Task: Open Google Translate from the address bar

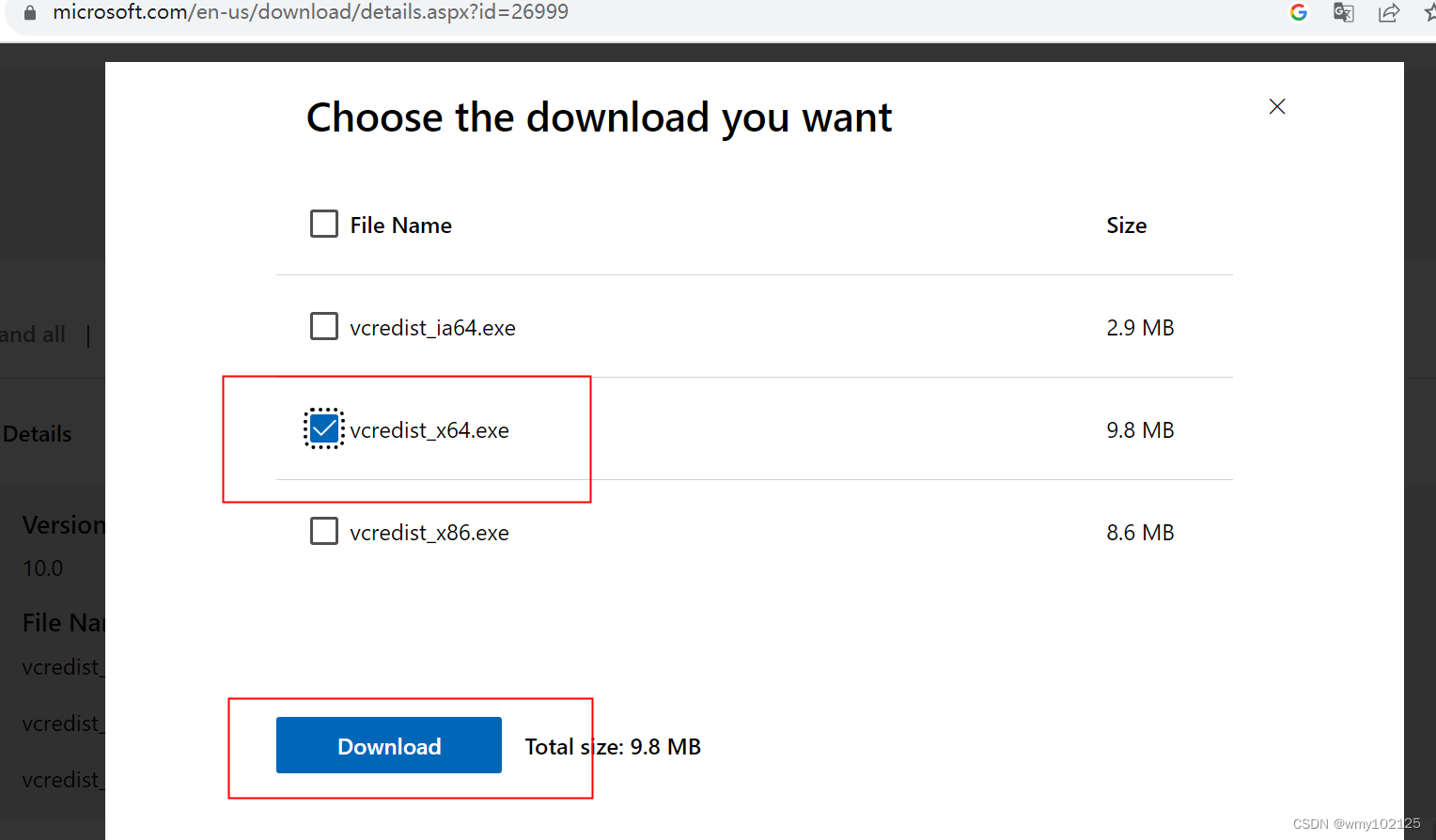Action: pyautogui.click(x=1343, y=12)
